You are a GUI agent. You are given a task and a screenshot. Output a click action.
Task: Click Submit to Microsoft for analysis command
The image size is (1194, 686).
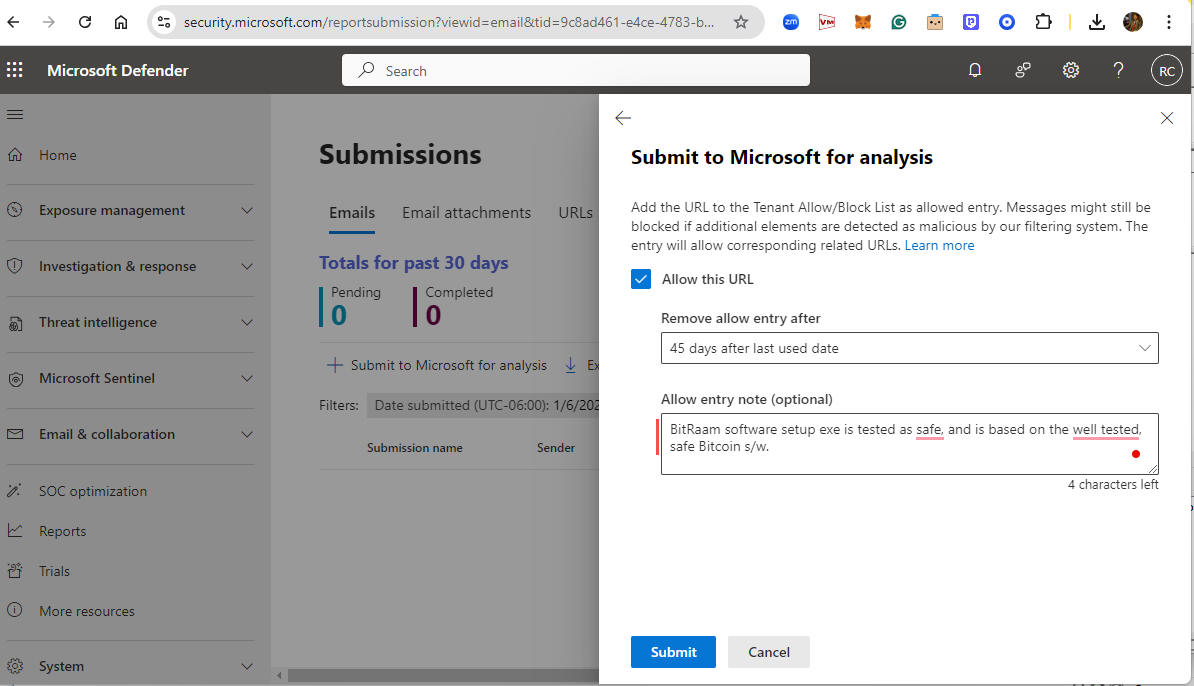click(x=436, y=365)
